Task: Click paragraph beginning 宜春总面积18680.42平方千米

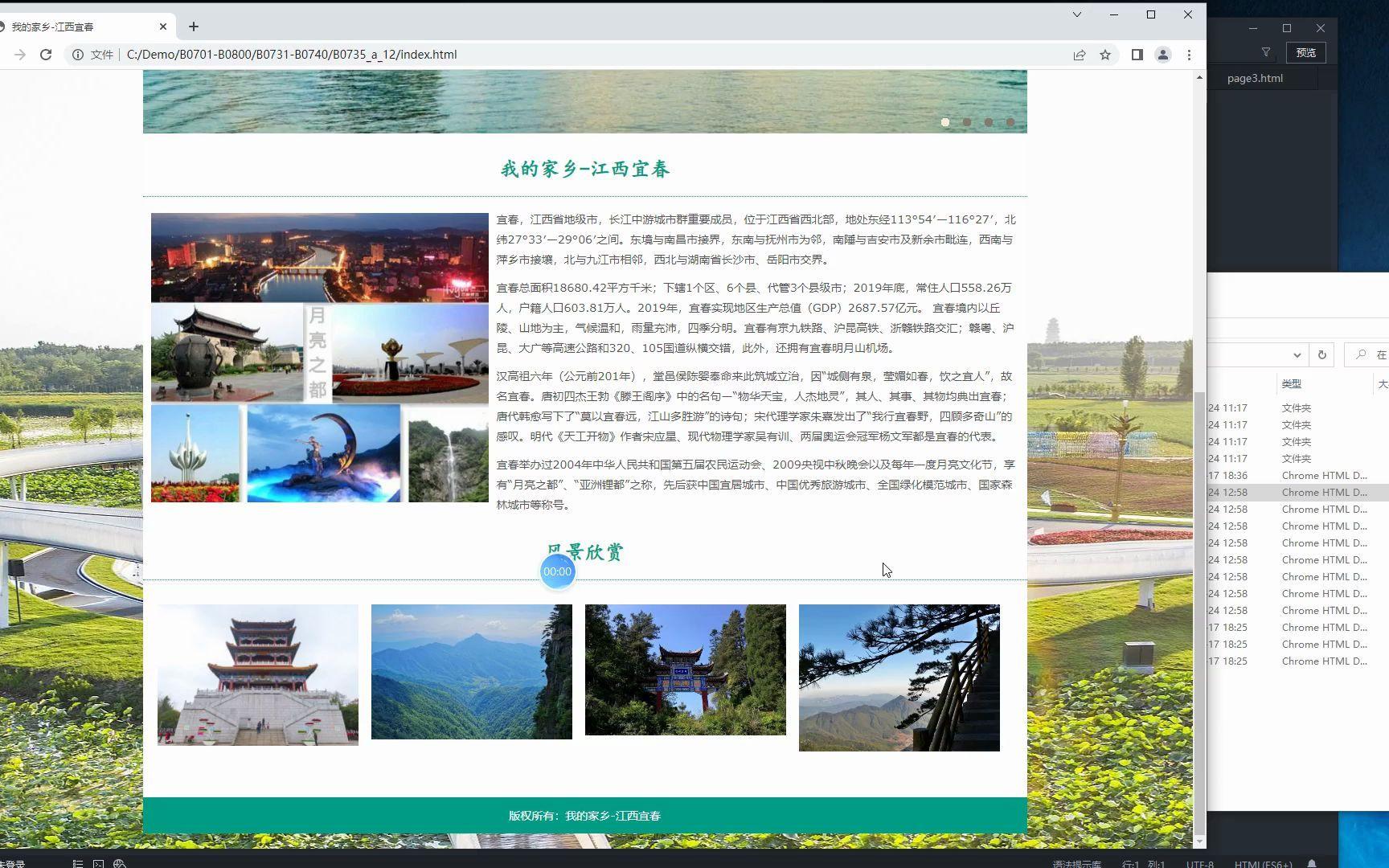Action: (x=756, y=317)
